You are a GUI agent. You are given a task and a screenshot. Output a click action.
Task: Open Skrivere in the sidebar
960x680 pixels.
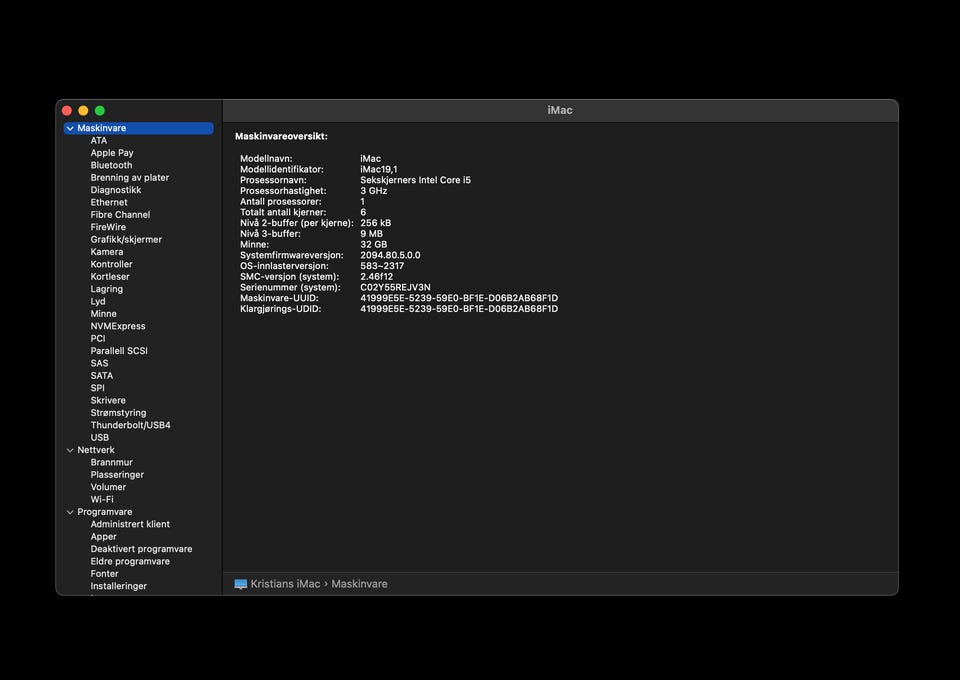tap(108, 400)
